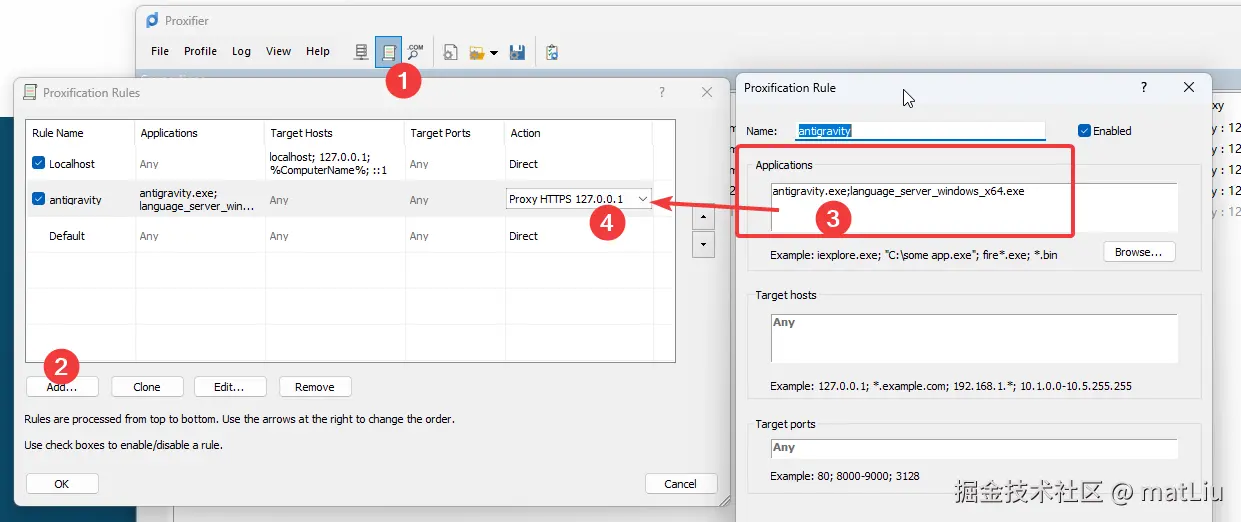Click the Open Profile folder icon
The height and width of the screenshot is (522, 1241).
point(477,52)
